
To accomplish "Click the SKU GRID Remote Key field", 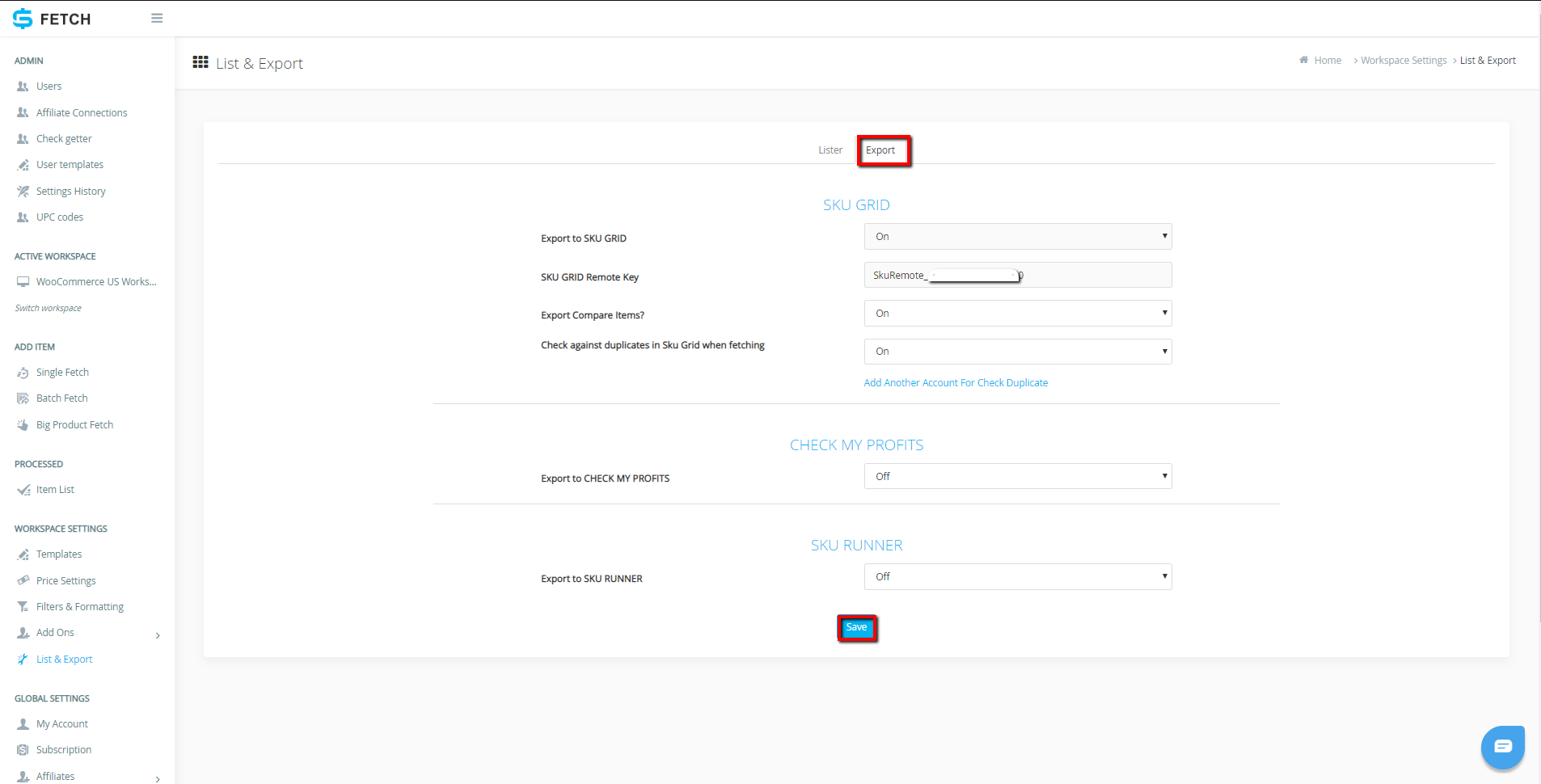I will tap(1018, 276).
